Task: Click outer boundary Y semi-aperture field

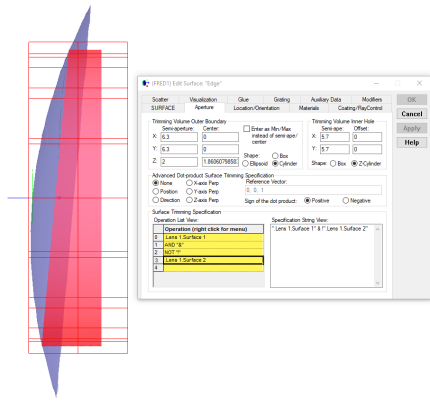Action: click(179, 149)
